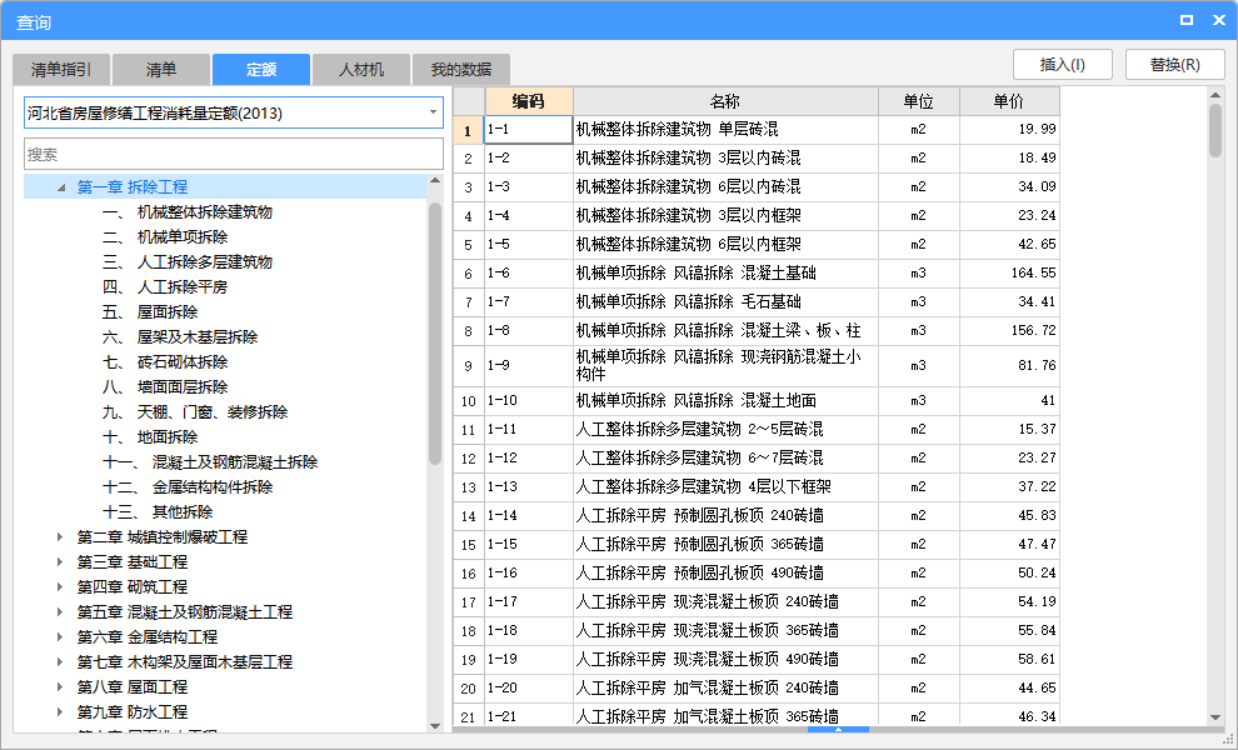This screenshot has width=1238, height=750.
Task: Select 六、屋架及木基层拆除 item
Action: coord(180,337)
